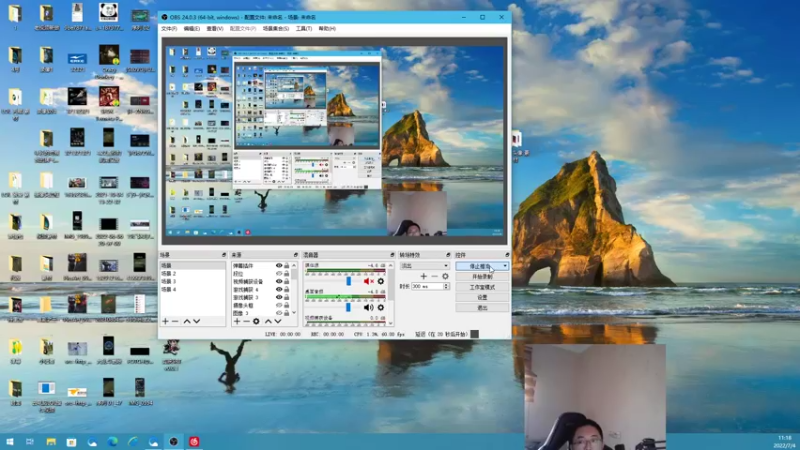Screen dimensions: 800x450
Task: Select 场景 4 in the scene list
Action: (192, 289)
